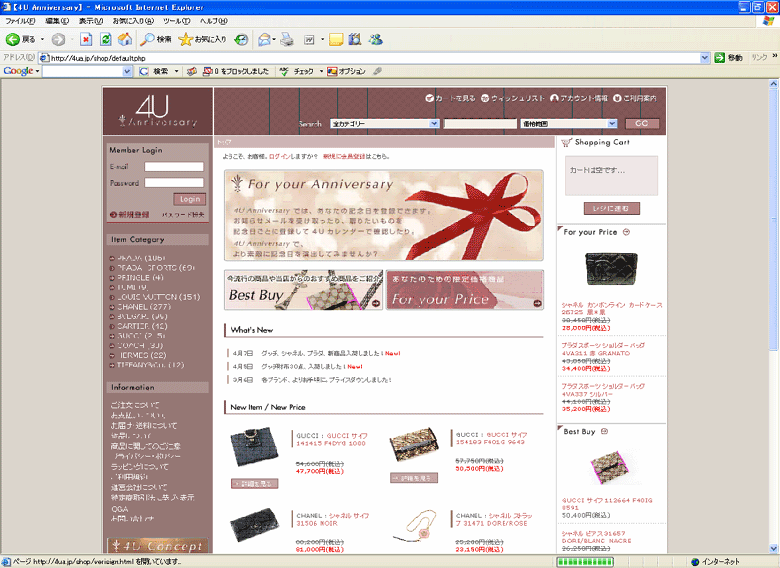This screenshot has width=780, height=568.
Task: Open the Back button history dropdown arrow
Action: click(x=42, y=39)
